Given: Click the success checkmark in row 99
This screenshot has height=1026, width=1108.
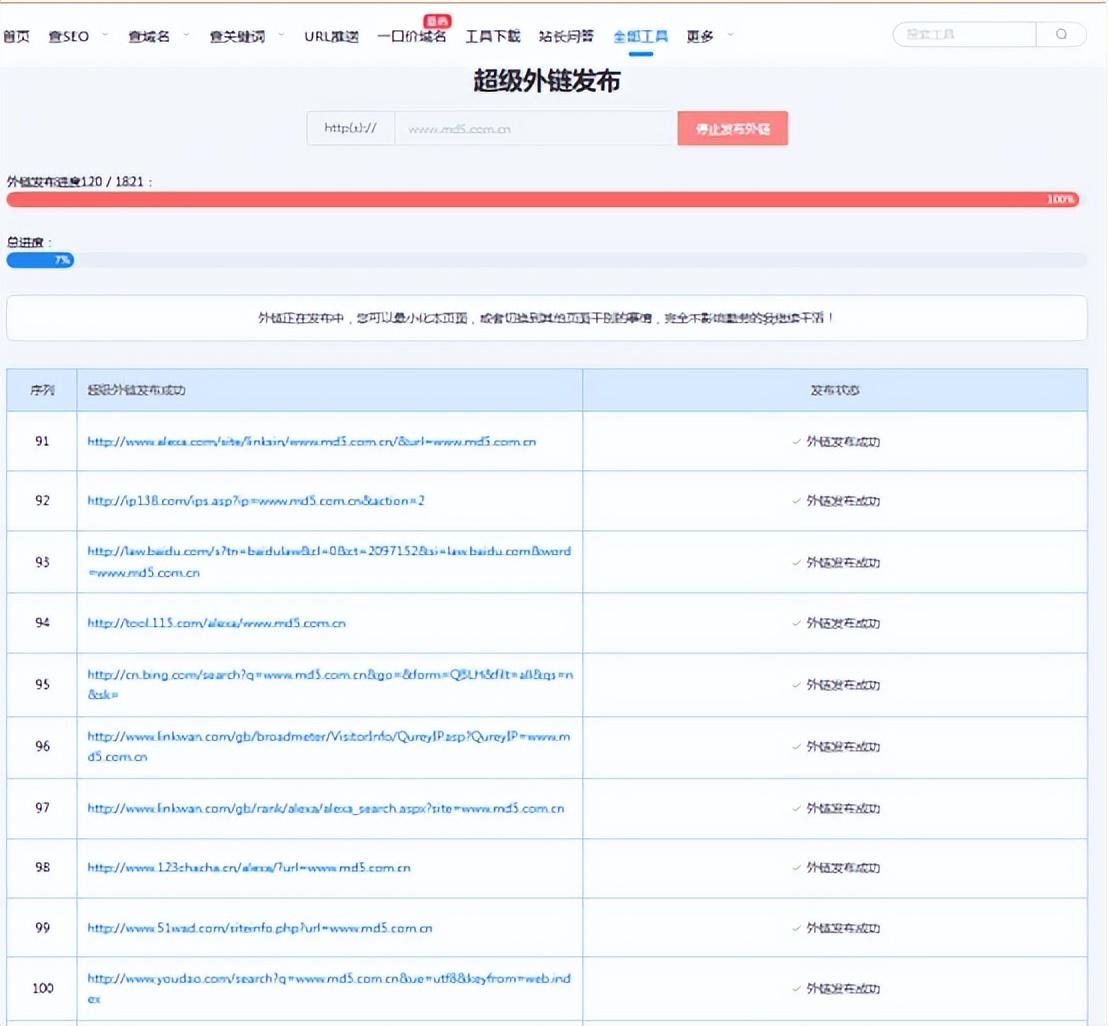Looking at the screenshot, I should pos(796,928).
